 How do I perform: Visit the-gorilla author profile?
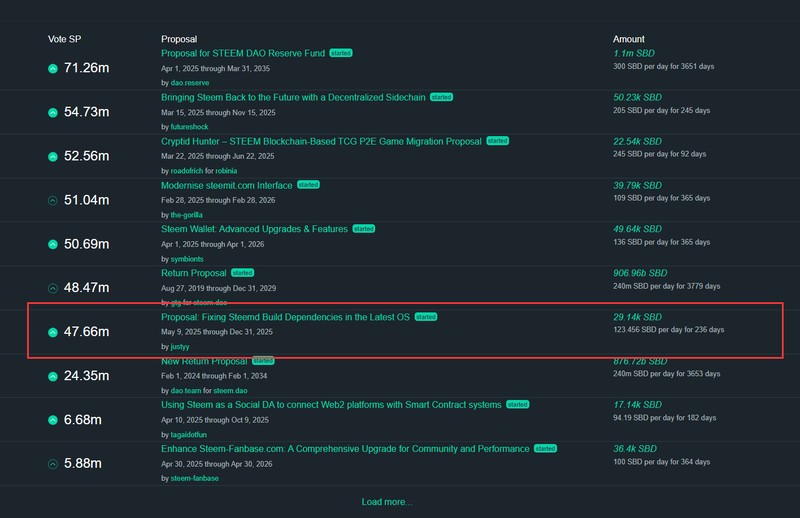186,215
